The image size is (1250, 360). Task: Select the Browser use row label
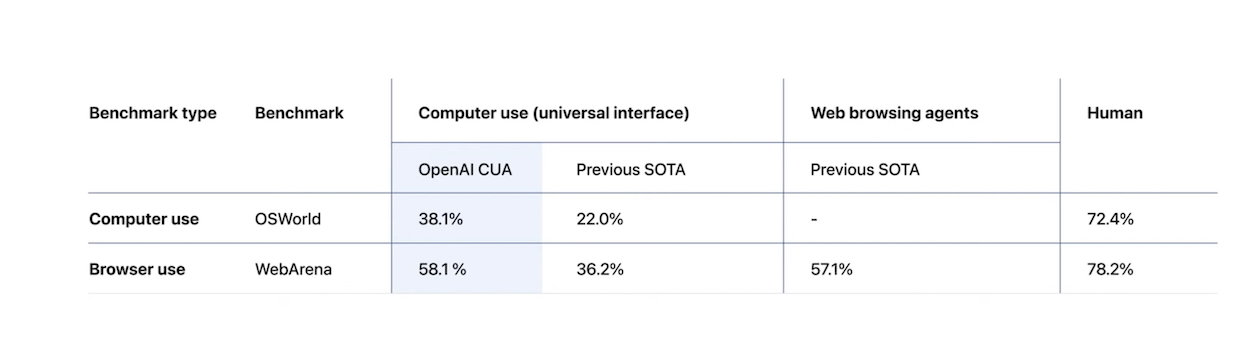click(x=137, y=269)
